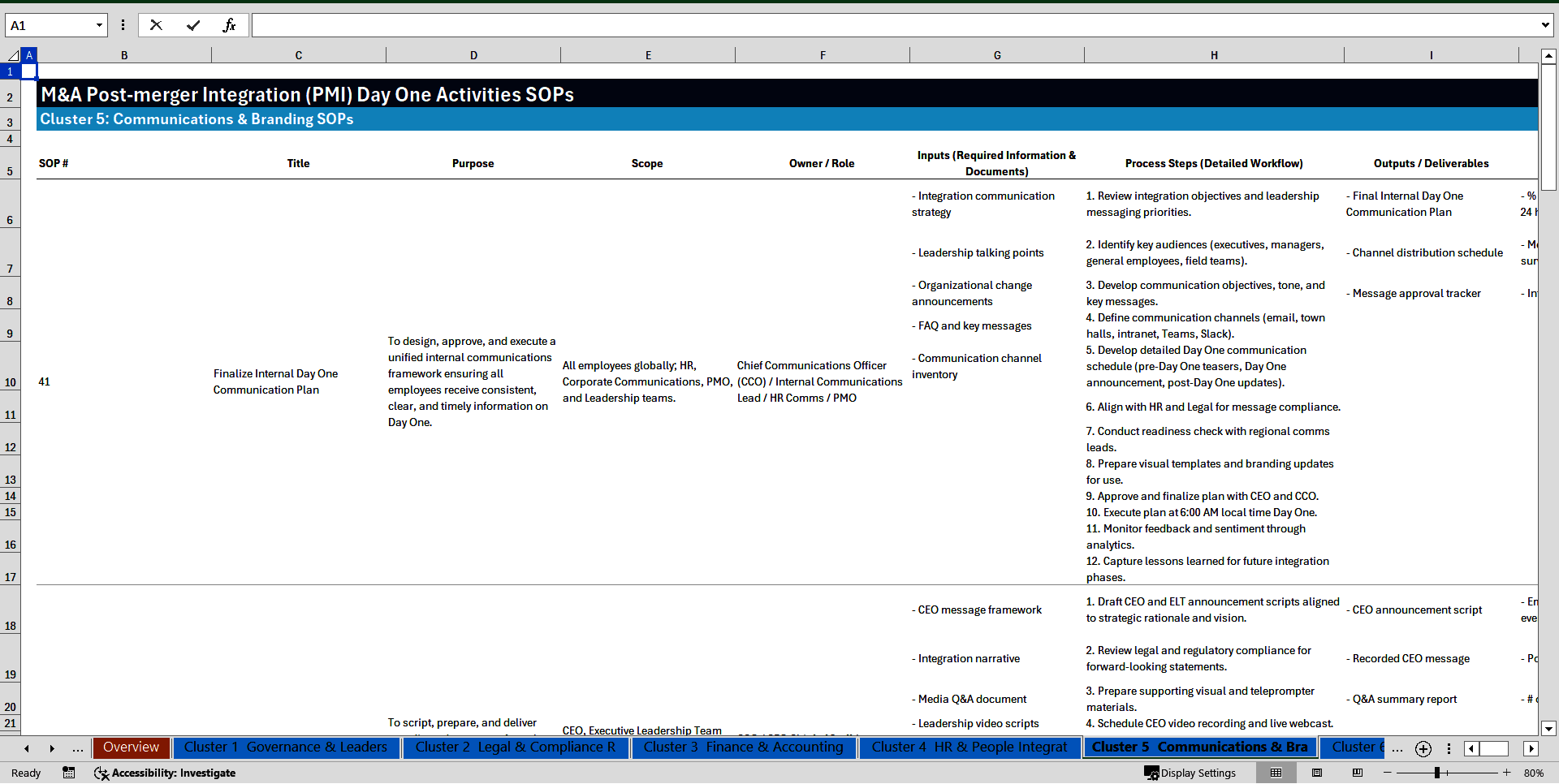1559x784 pixels.
Task: Open Display Settings from the status bar
Action: [x=1191, y=773]
